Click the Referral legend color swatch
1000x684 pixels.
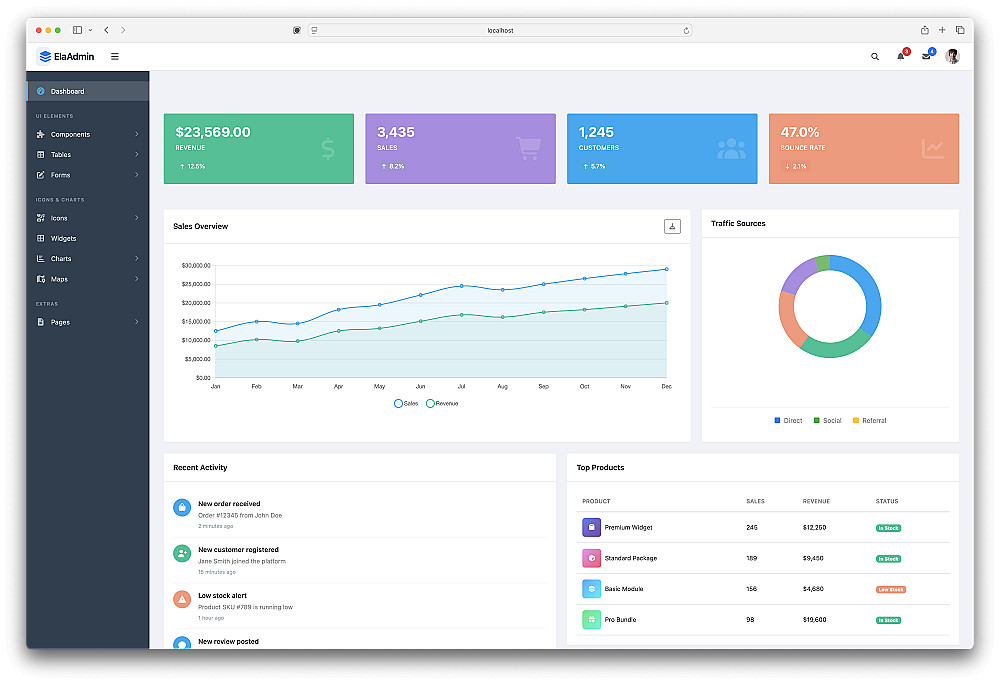tap(856, 421)
